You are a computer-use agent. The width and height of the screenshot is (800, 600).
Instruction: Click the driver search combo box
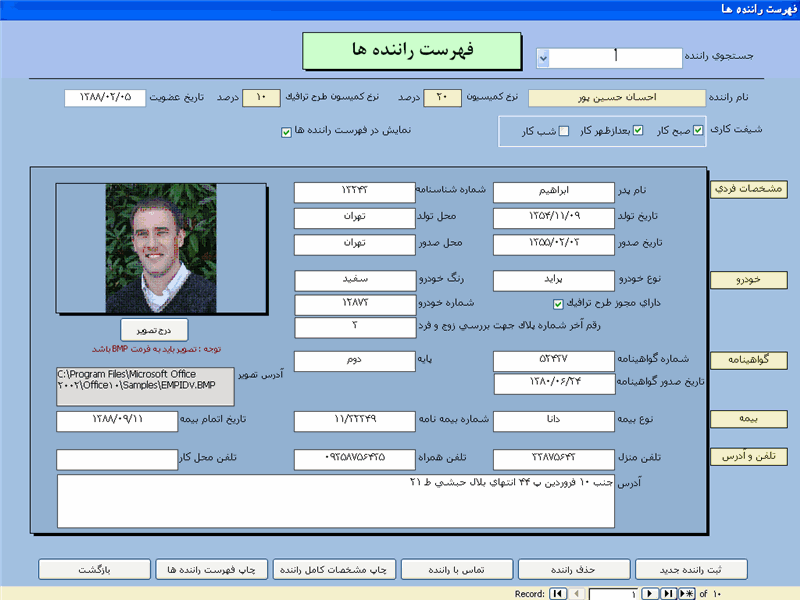click(x=609, y=58)
